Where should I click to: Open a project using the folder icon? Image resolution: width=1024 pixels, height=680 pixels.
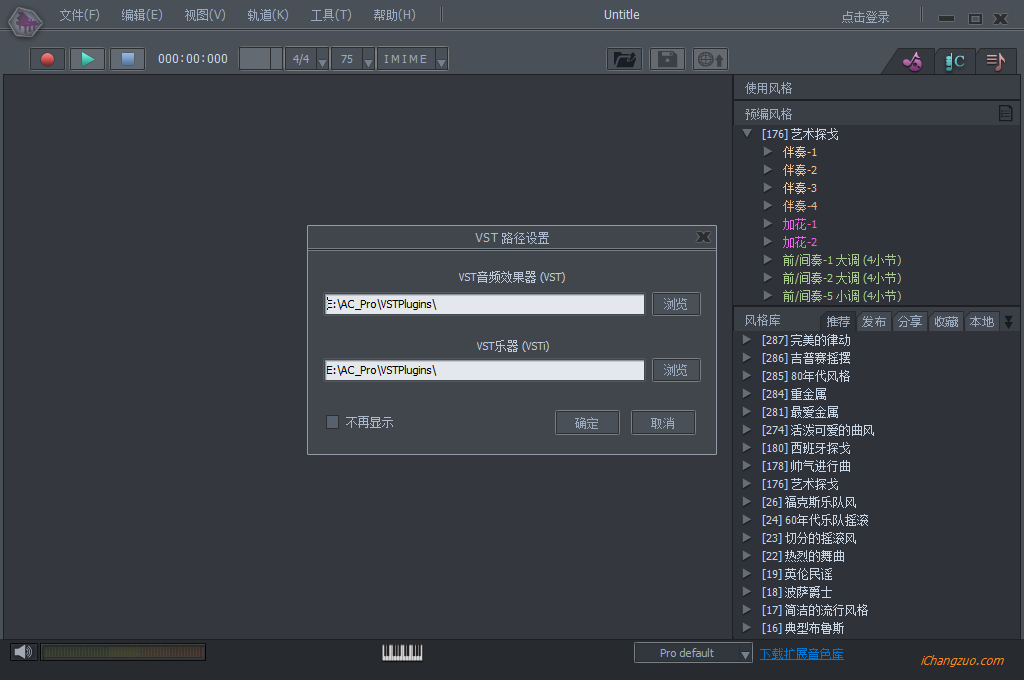tap(624, 58)
